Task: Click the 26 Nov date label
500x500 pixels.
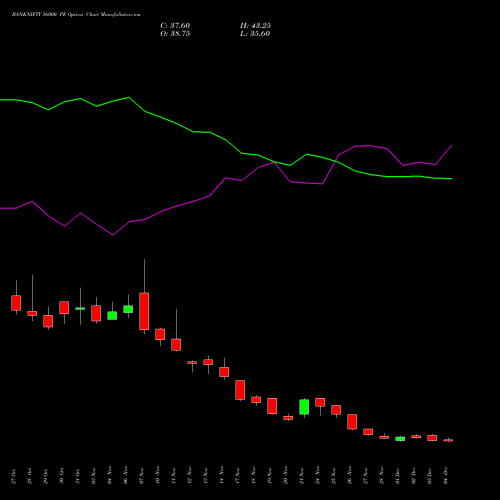Action: click(x=350, y=475)
